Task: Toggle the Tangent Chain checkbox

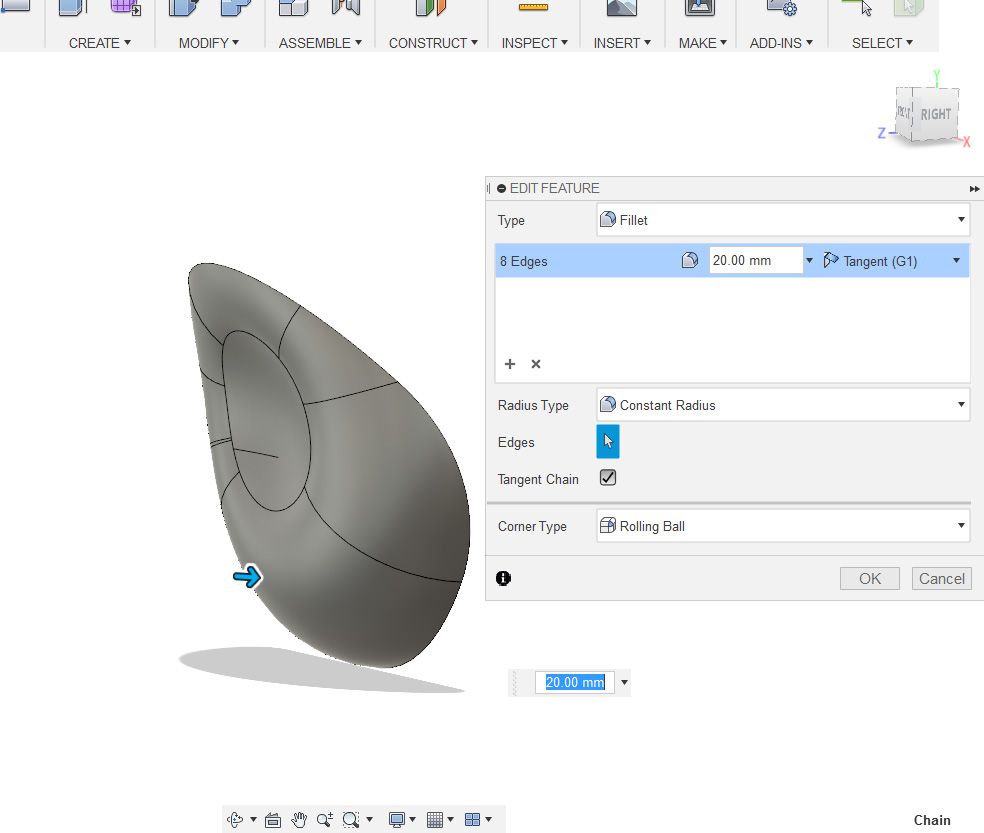Action: [x=607, y=478]
